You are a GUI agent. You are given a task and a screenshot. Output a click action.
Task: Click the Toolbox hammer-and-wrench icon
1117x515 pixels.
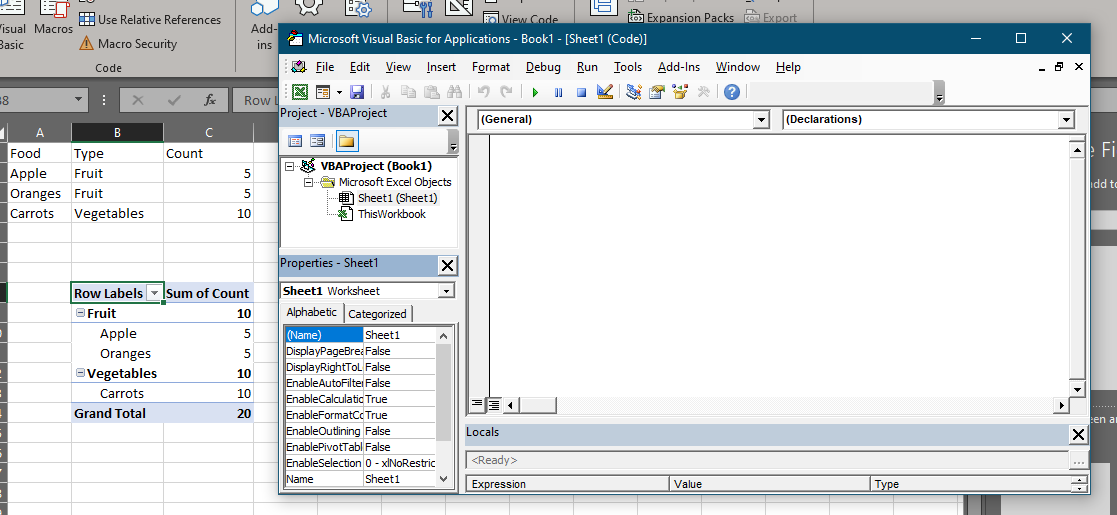[703, 92]
